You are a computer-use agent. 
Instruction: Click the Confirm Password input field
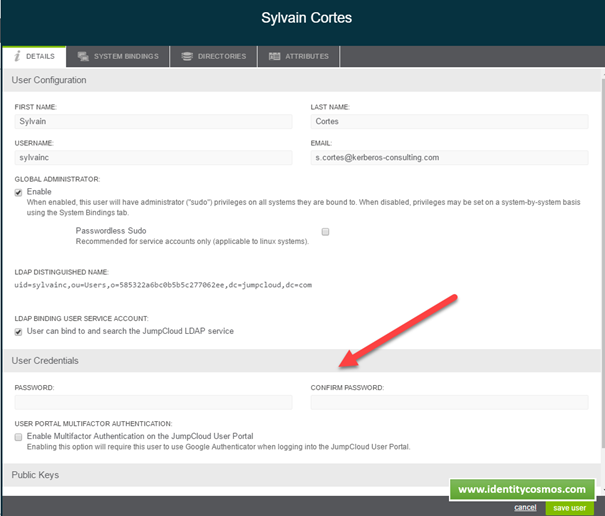coord(450,402)
